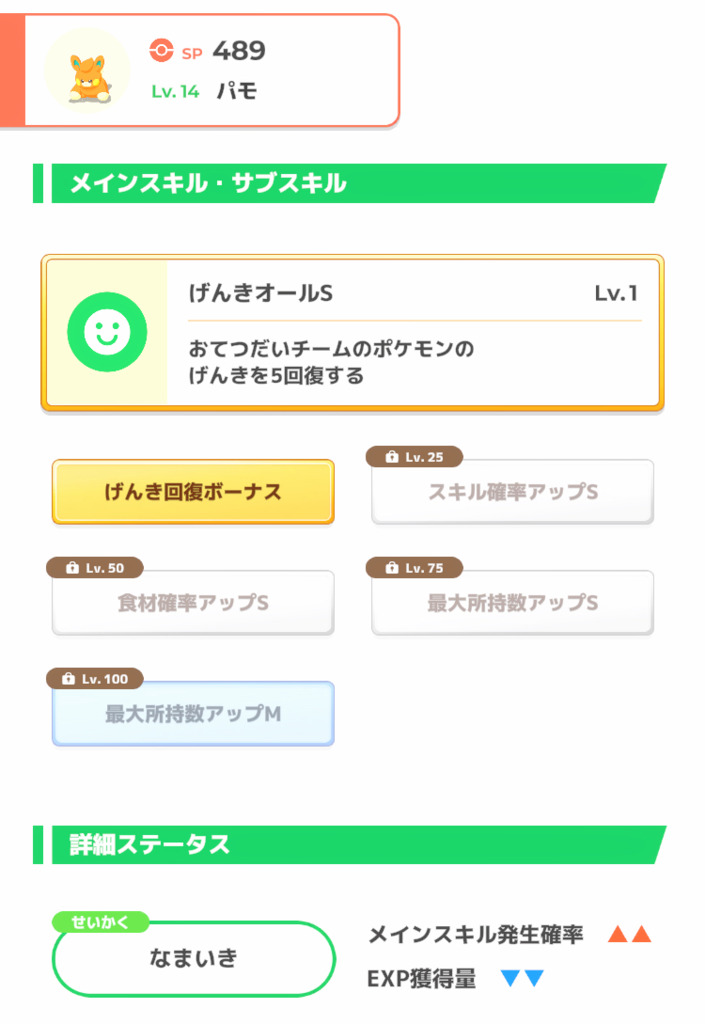Tap the せいかく label tag
705x1024 pixels.
101,921
